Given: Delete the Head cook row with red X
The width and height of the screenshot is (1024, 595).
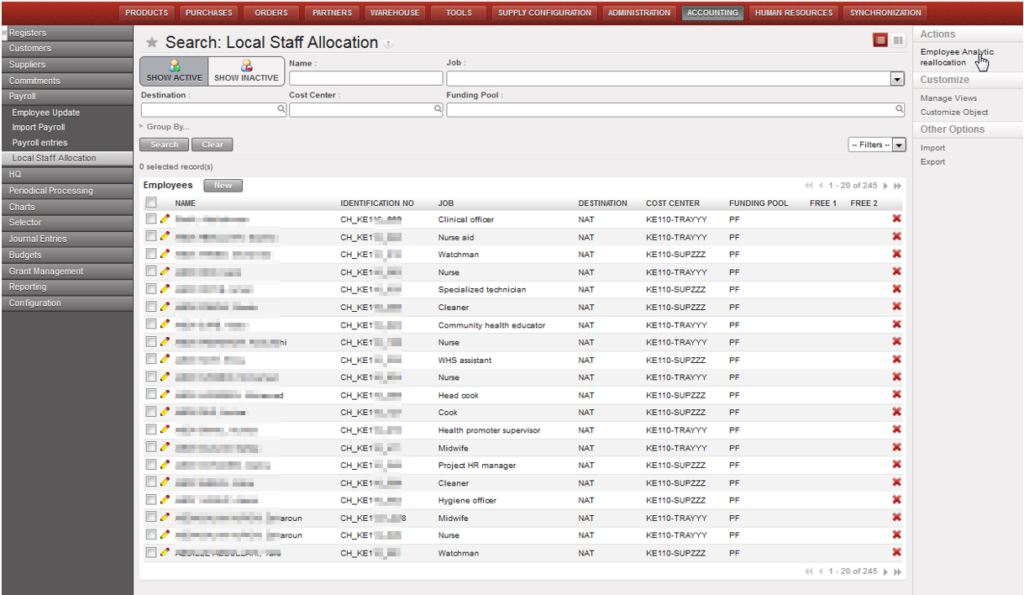Looking at the screenshot, I should click(896, 395).
